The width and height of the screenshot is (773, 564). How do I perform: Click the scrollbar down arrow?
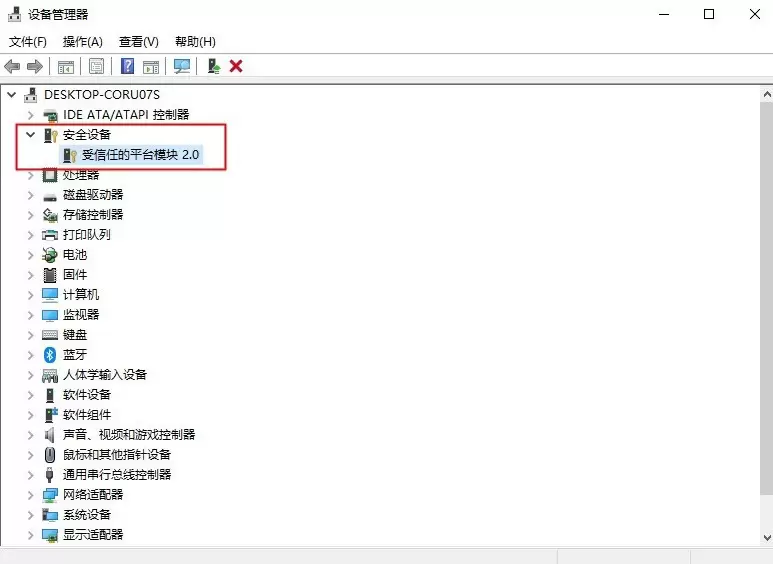767,537
